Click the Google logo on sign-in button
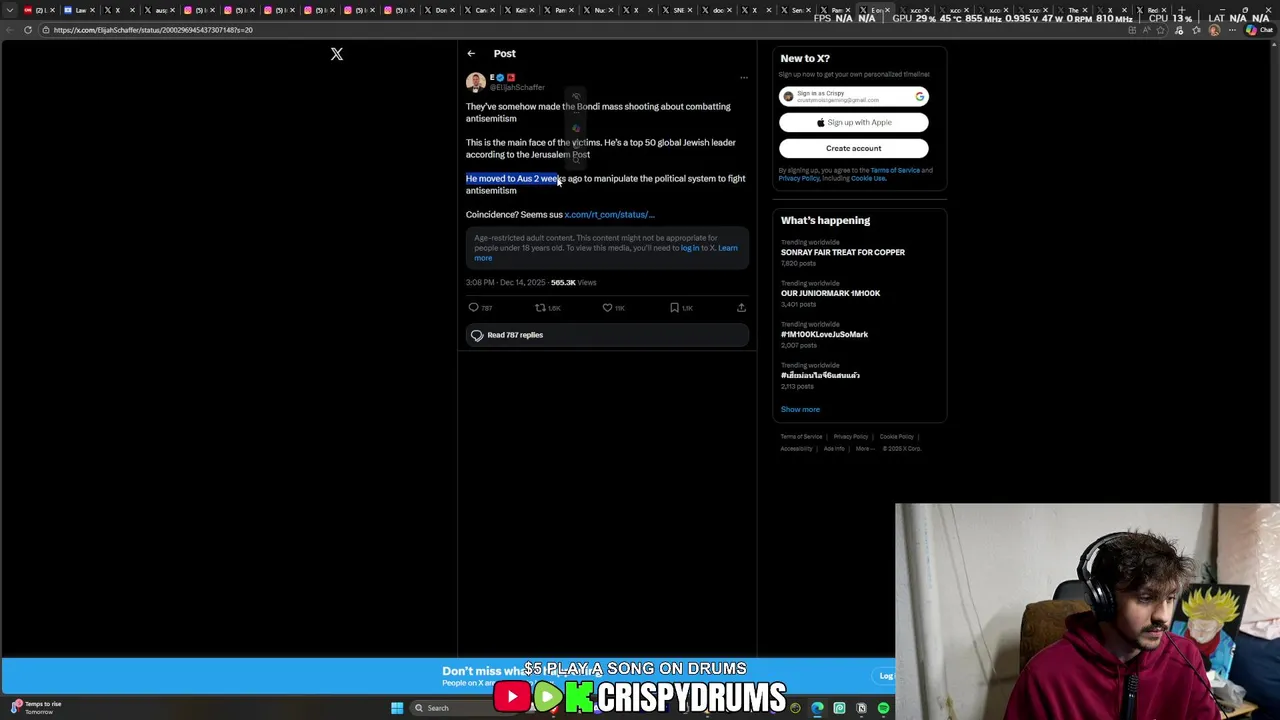This screenshot has height=720, width=1280. tap(920, 96)
